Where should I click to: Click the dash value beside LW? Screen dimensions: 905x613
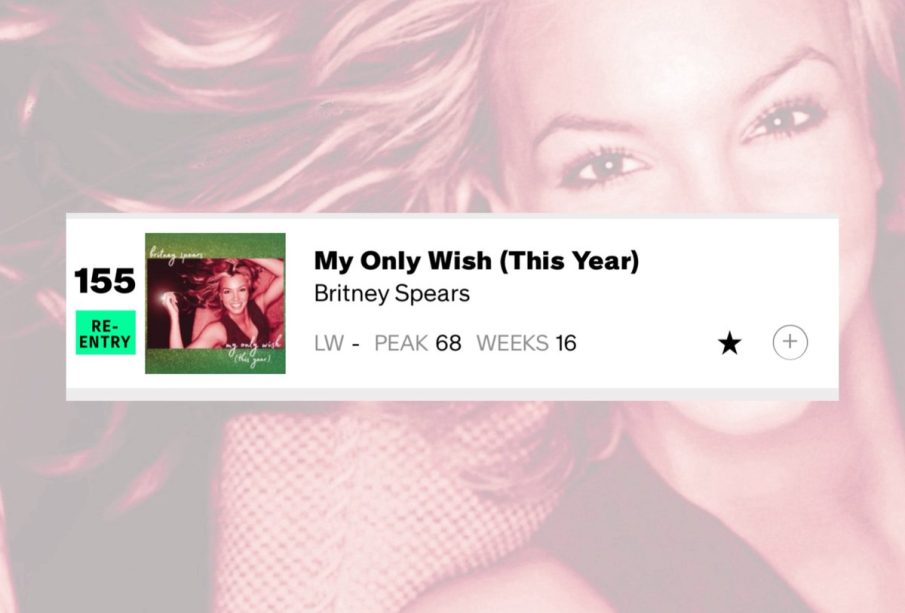(x=356, y=345)
